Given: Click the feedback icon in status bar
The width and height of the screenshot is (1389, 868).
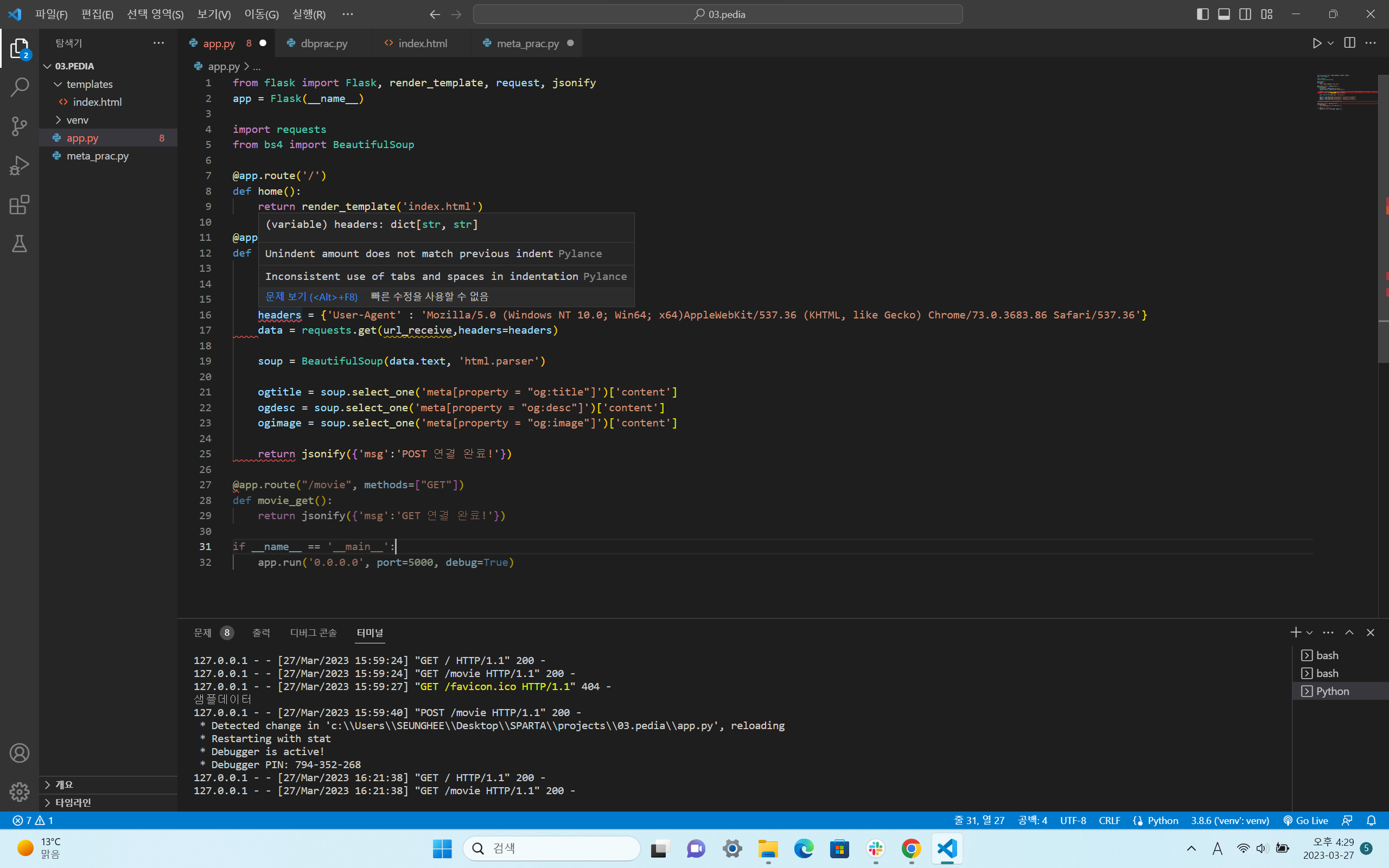Looking at the screenshot, I should [x=1347, y=820].
